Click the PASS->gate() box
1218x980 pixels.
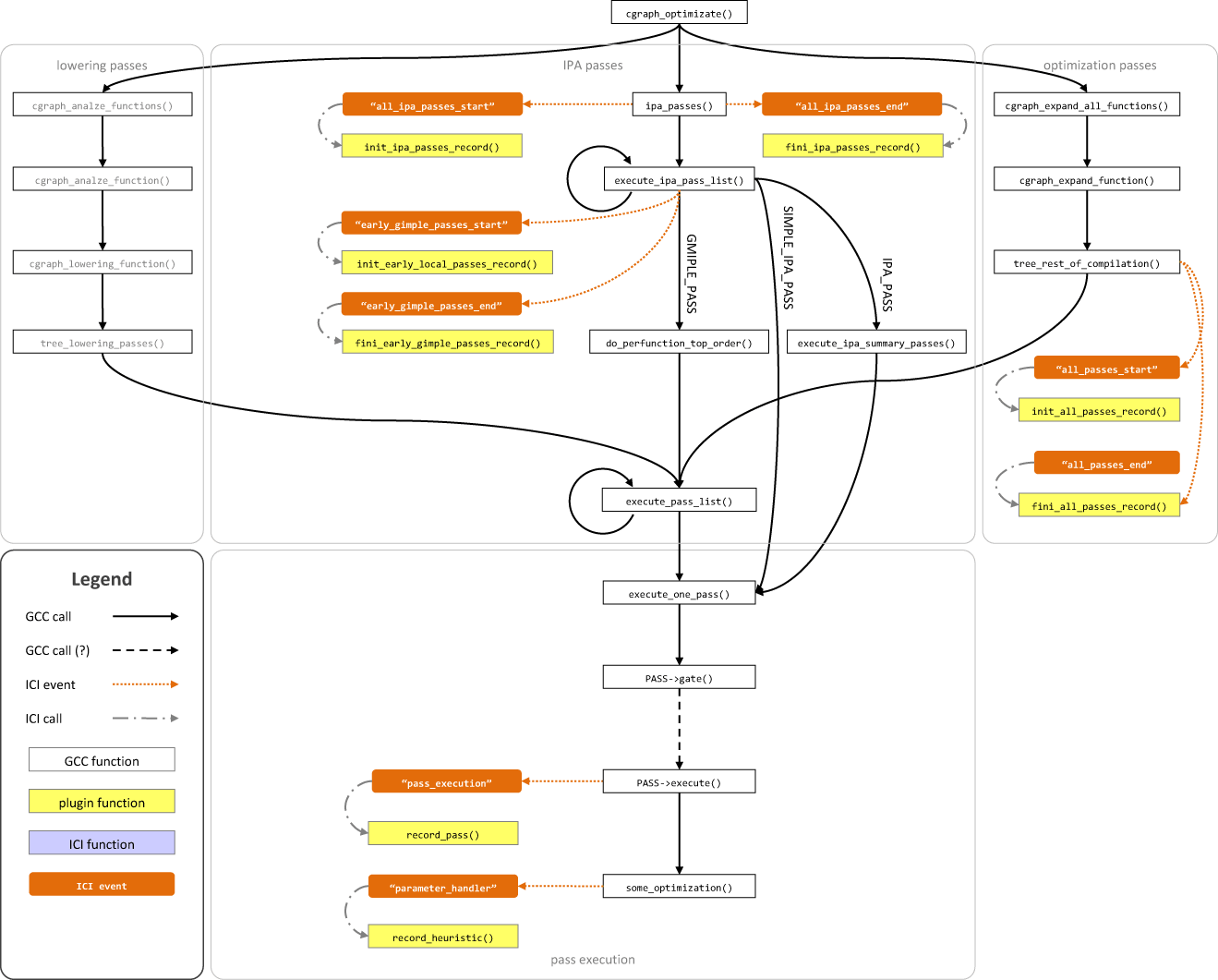point(679,677)
